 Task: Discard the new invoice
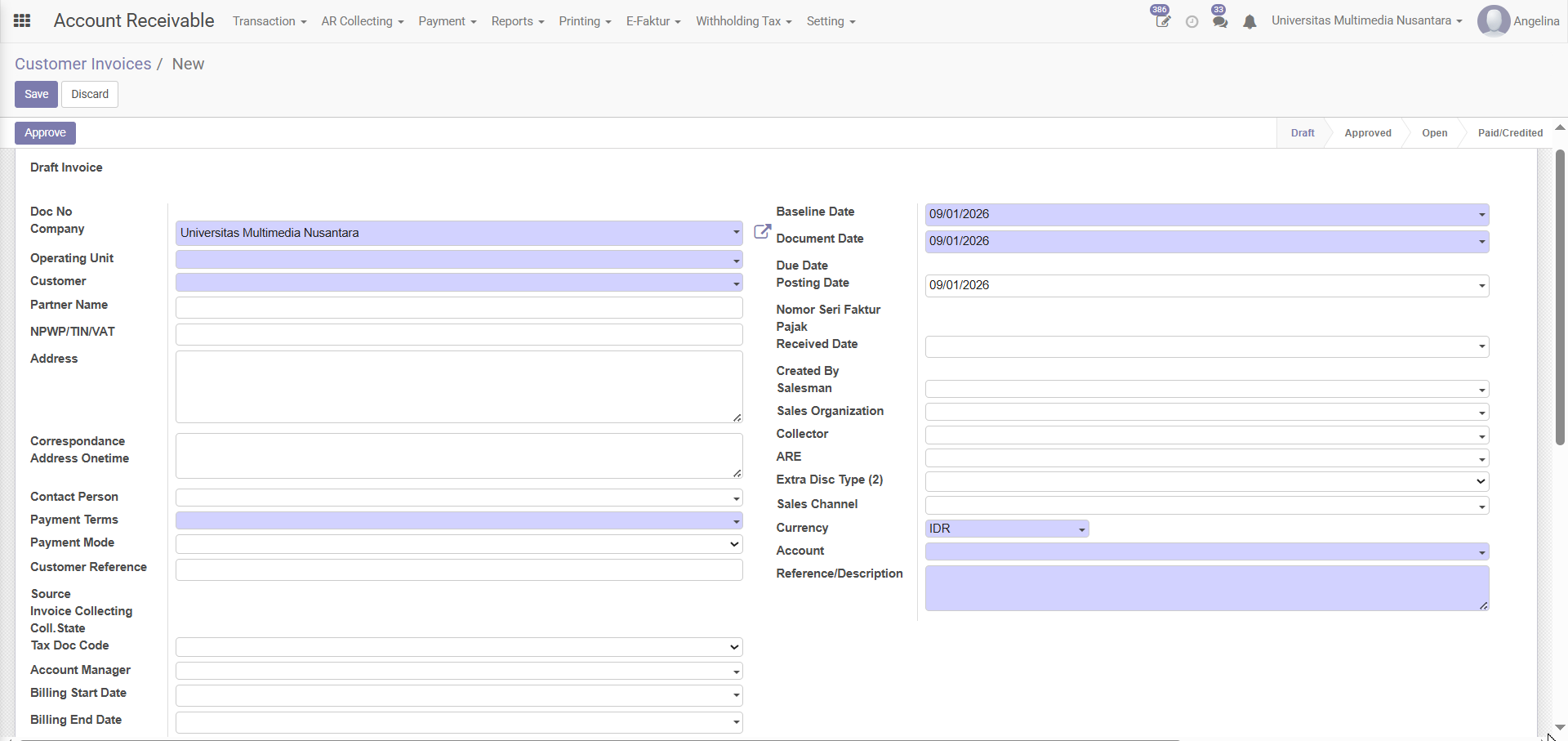90,94
